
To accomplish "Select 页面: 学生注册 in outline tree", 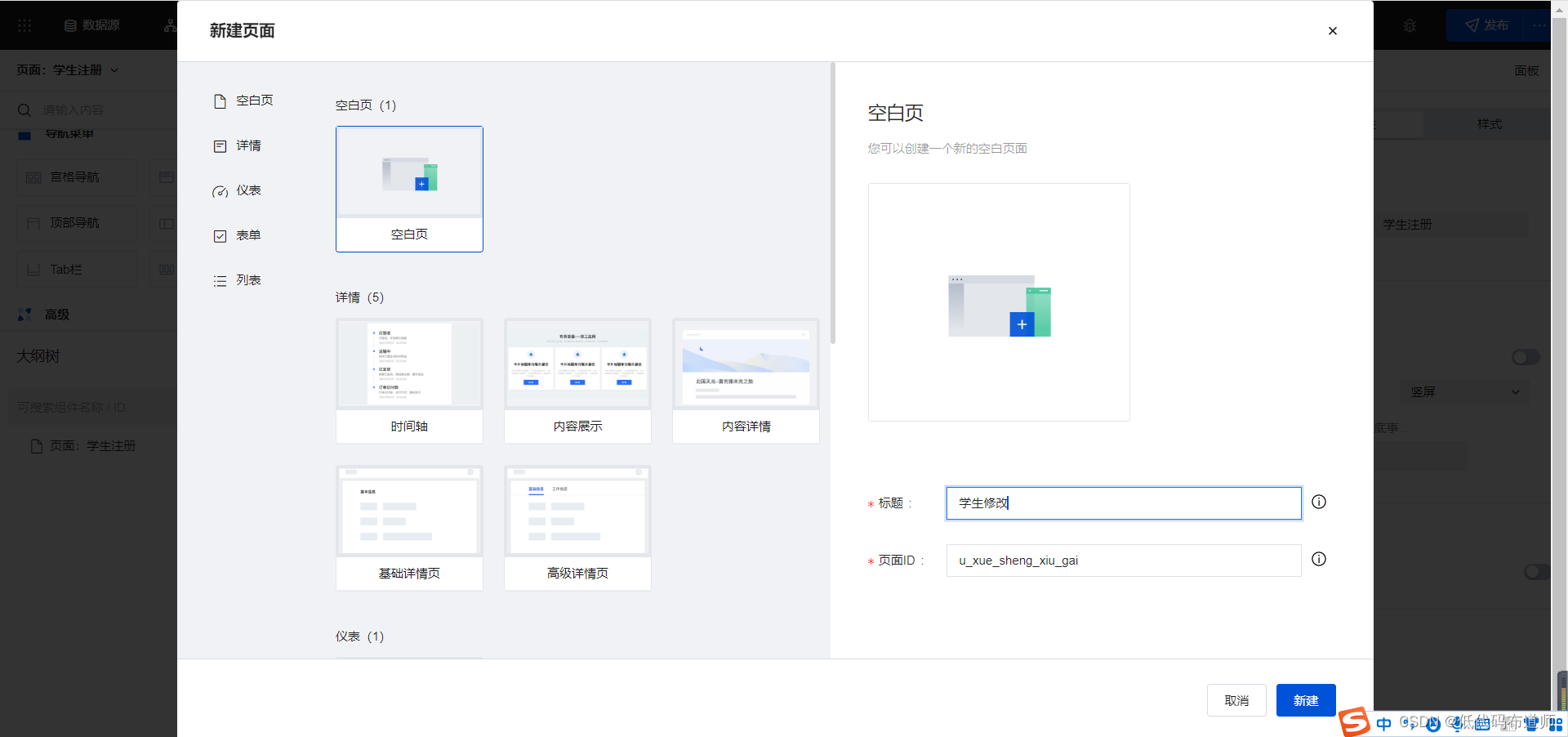I will (83, 446).
